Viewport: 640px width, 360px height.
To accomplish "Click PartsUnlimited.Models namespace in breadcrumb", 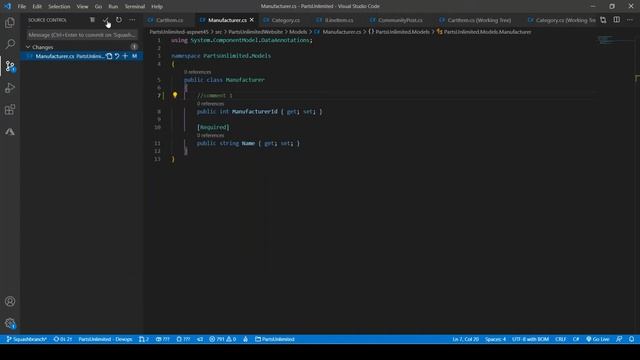I will click(399, 32).
